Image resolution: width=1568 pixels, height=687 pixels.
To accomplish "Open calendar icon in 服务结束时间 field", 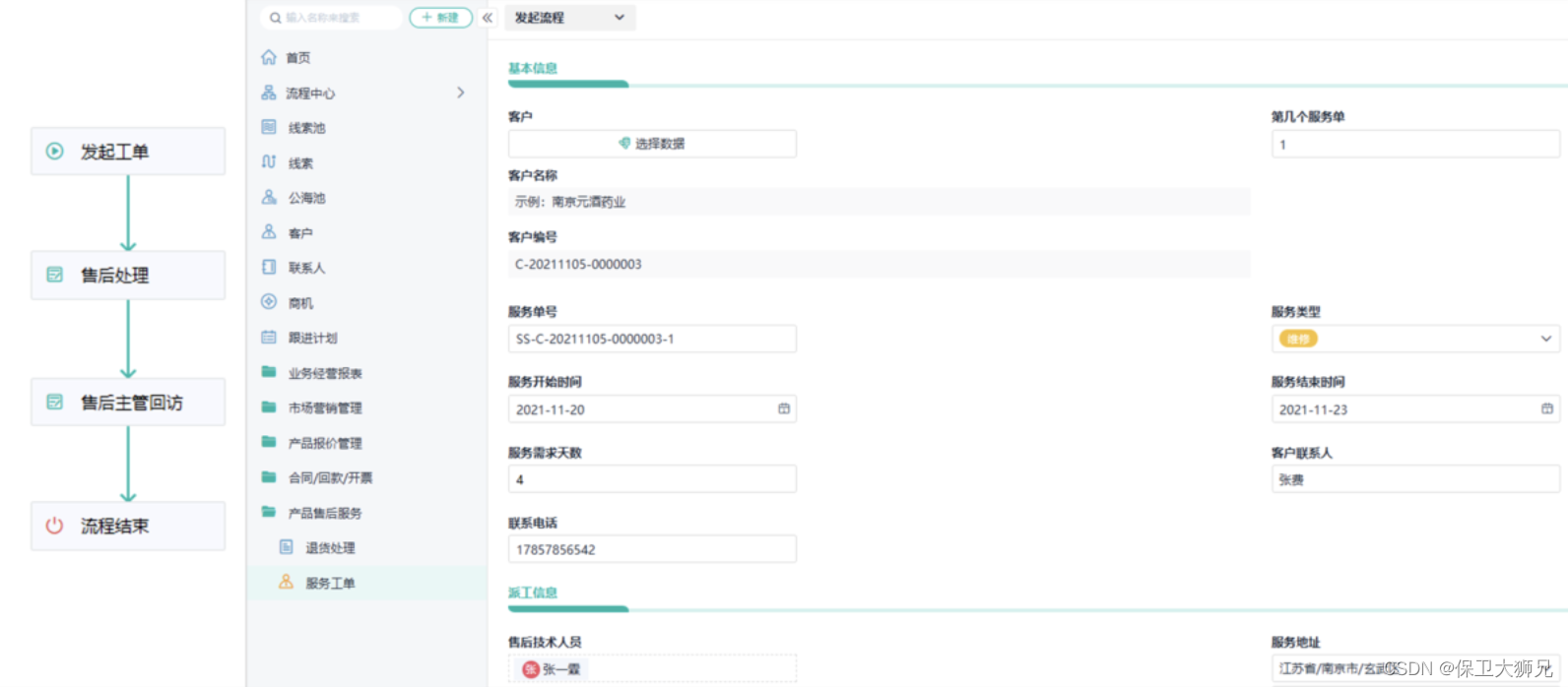I will [1547, 408].
